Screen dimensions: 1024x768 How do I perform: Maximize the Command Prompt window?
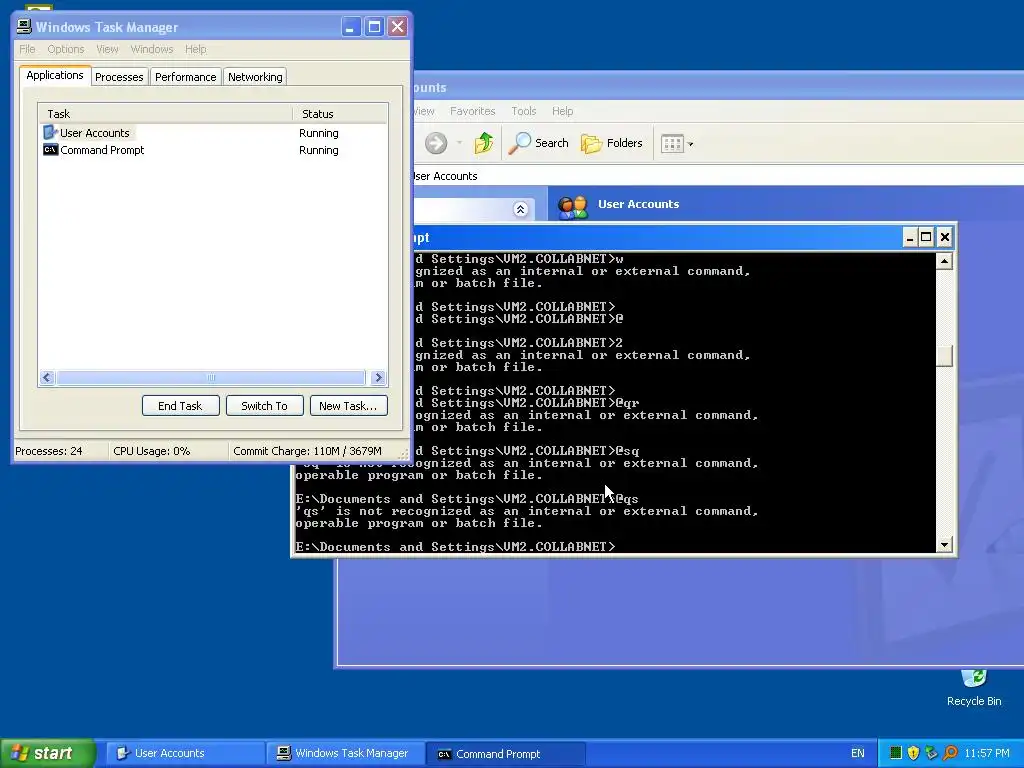(x=926, y=237)
